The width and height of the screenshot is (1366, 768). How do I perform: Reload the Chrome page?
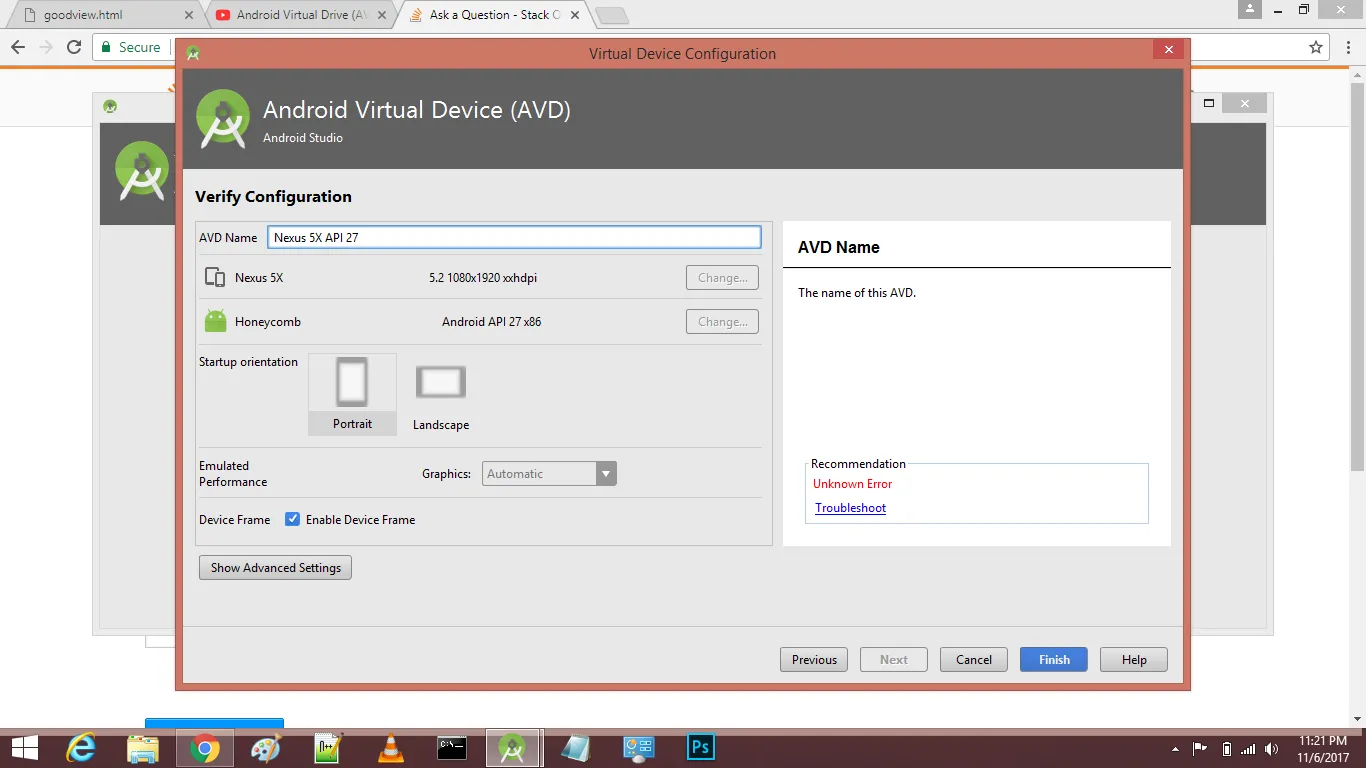74,47
